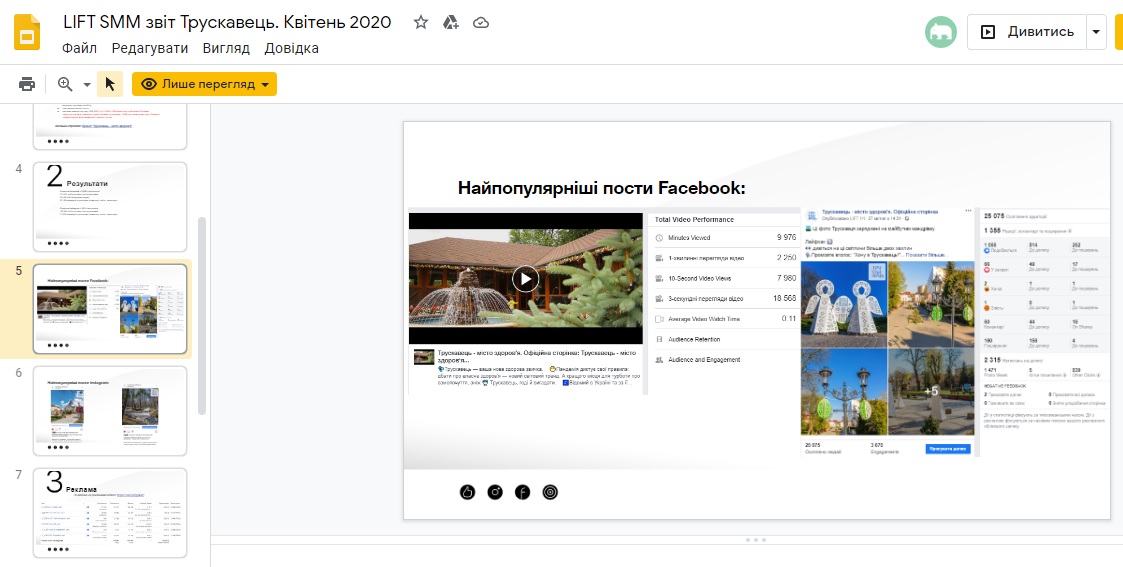The image size is (1123, 567).
Task: Select slide 4 Результати thumbnail
Action: 110,207
